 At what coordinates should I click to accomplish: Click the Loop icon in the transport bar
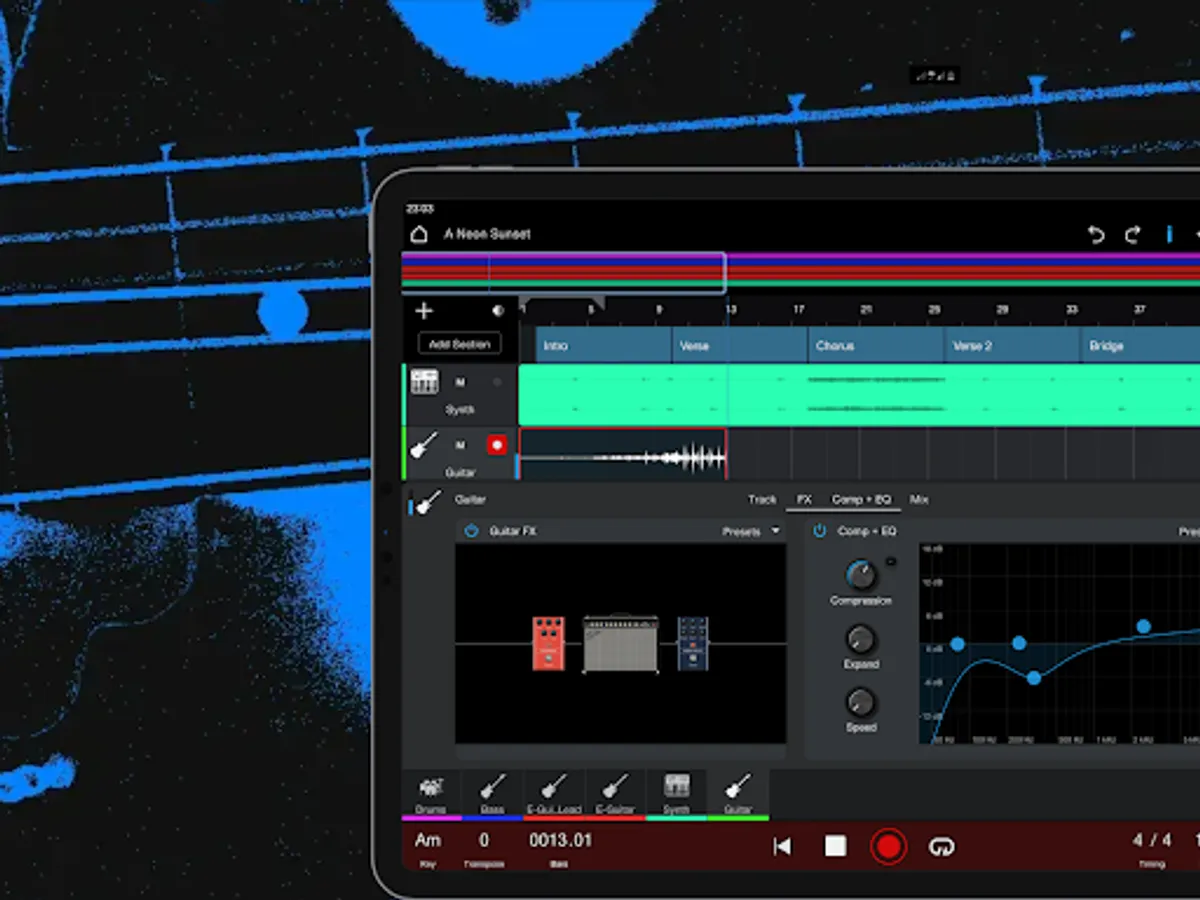point(941,845)
